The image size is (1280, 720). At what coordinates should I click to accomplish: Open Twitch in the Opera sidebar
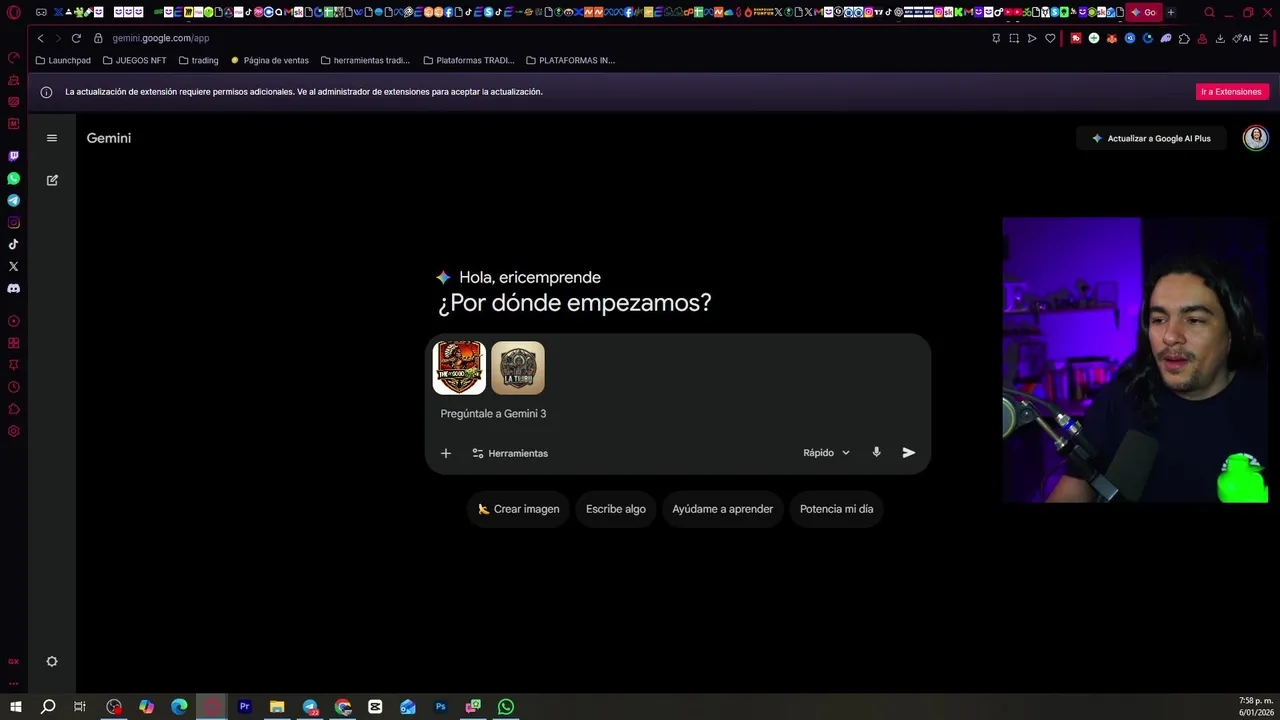[13, 156]
